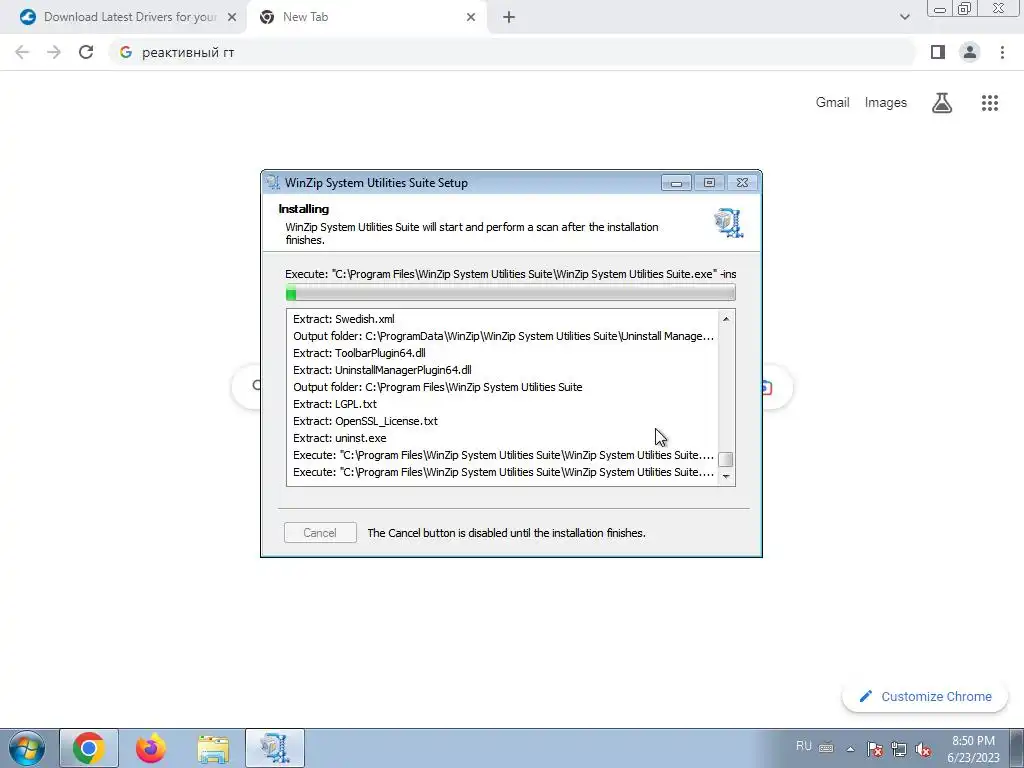Click Google lens camera icon in search box
The width and height of the screenshot is (1024, 768).
click(766, 388)
